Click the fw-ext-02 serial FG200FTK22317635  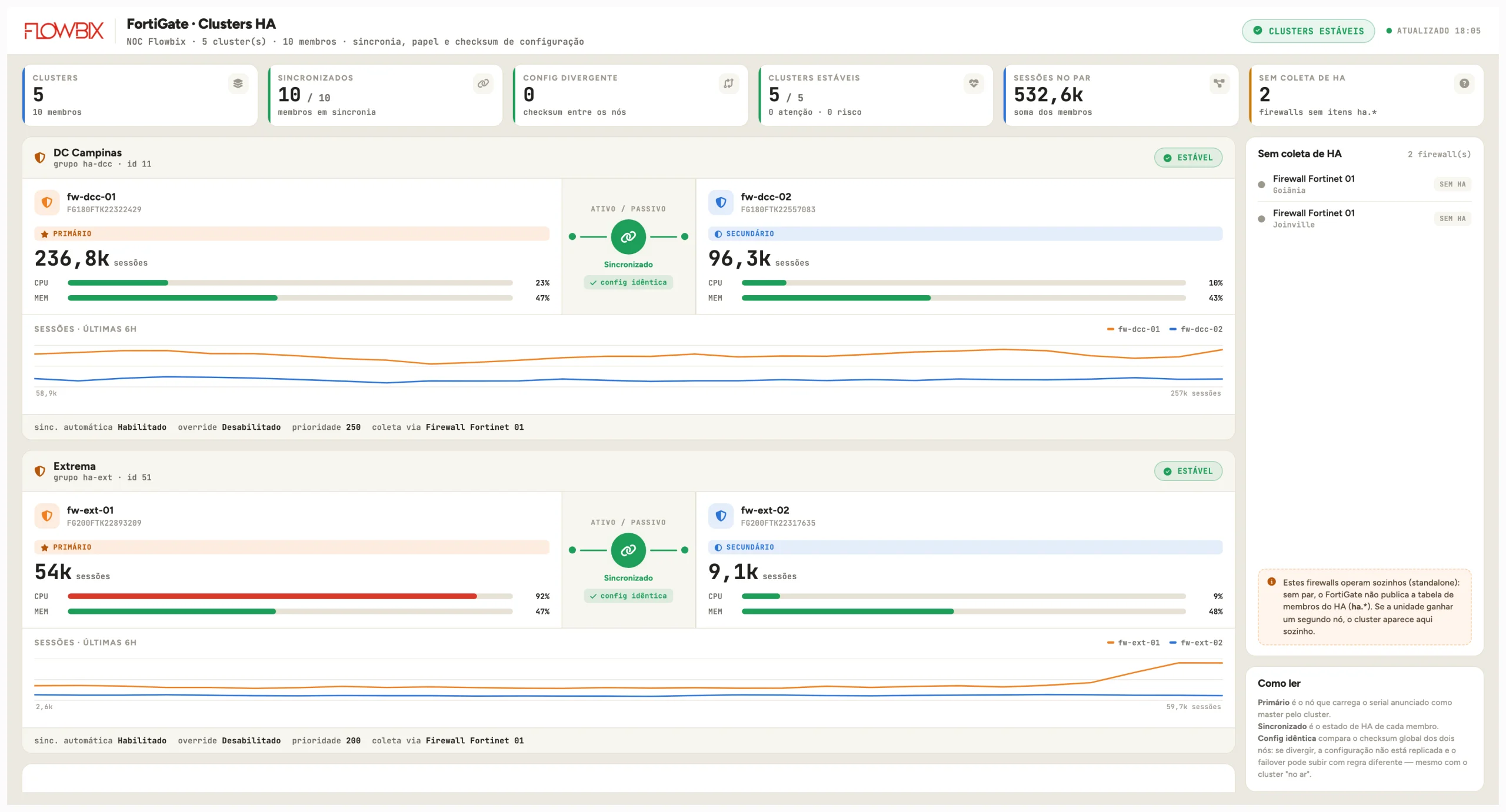pyautogui.click(x=778, y=523)
